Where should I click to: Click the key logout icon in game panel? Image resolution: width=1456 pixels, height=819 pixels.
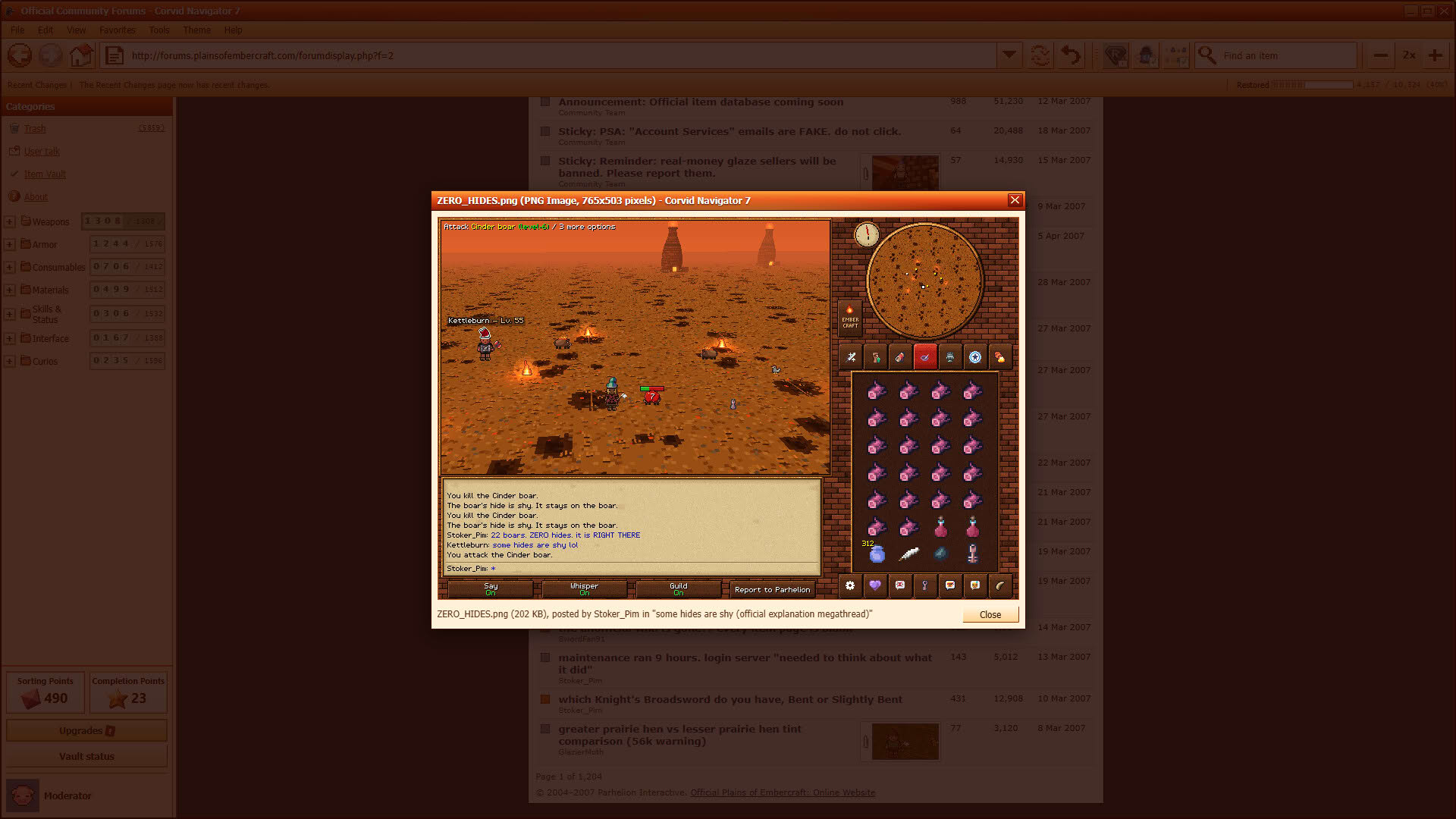pyautogui.click(x=924, y=585)
